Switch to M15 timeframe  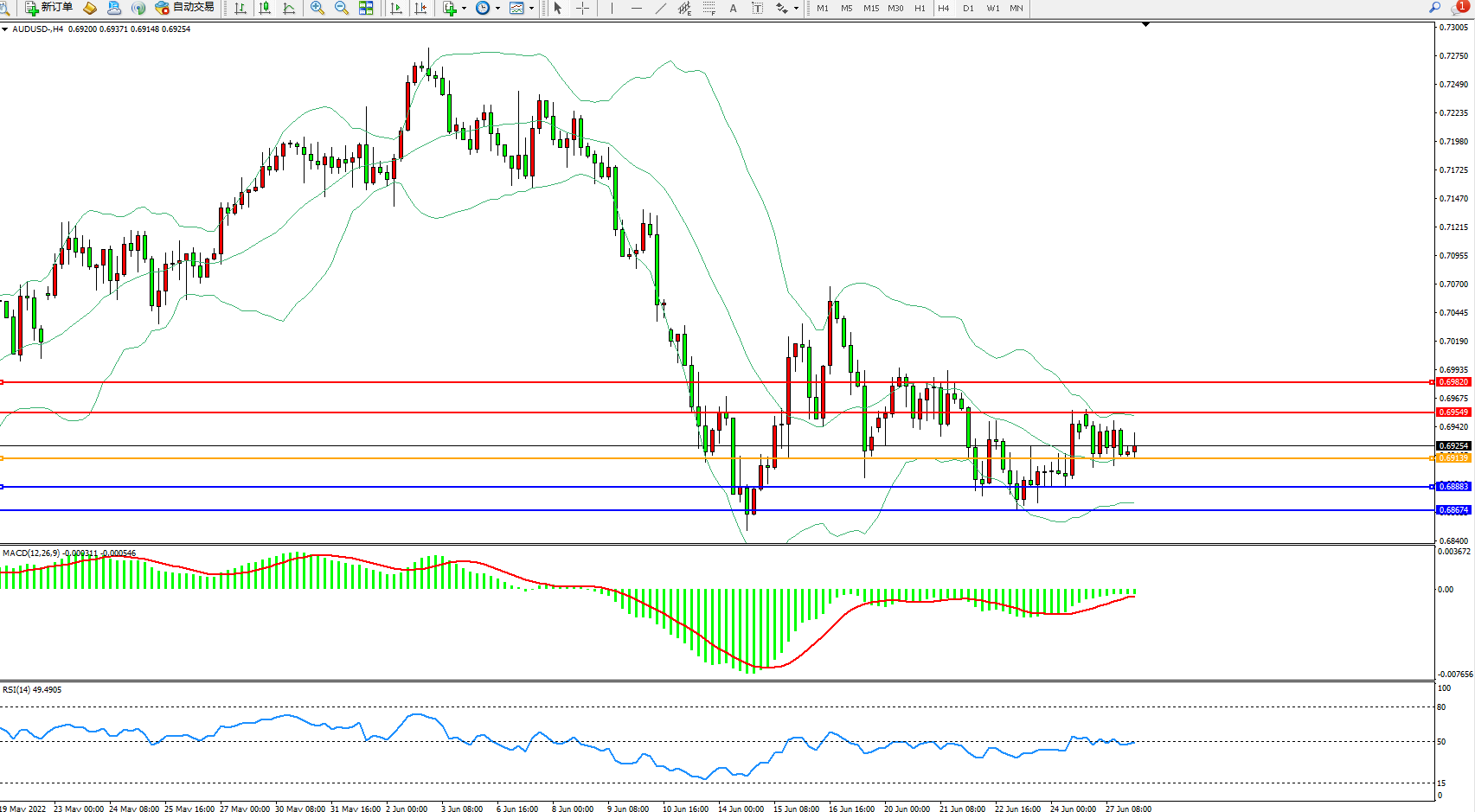(870, 8)
